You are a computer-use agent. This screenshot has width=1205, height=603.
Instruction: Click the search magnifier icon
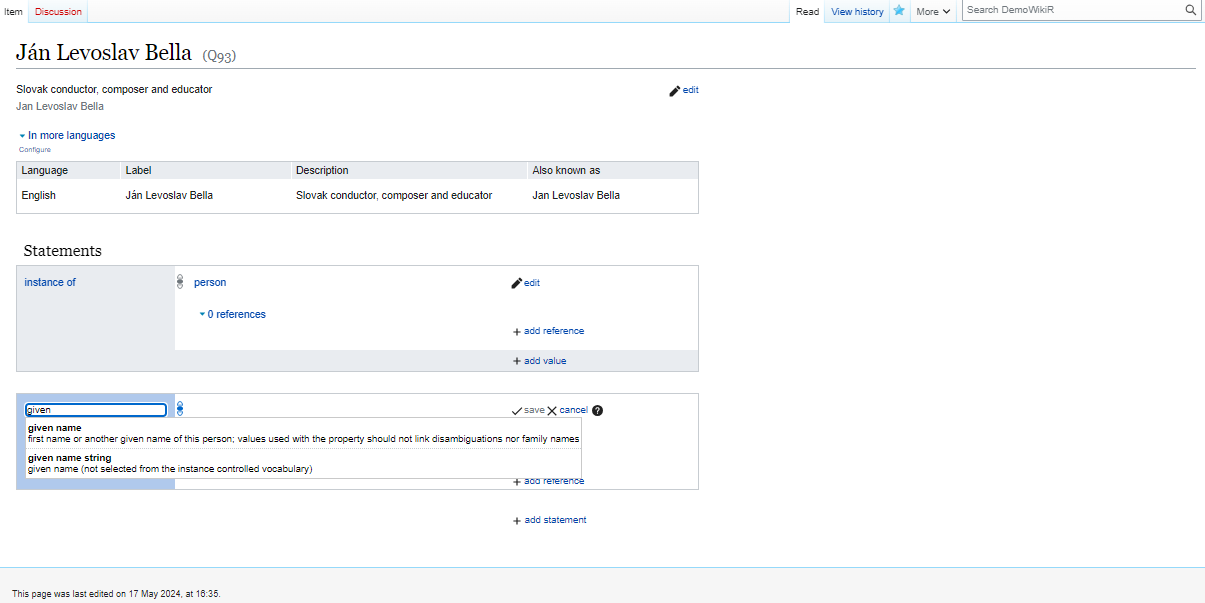(x=1190, y=10)
